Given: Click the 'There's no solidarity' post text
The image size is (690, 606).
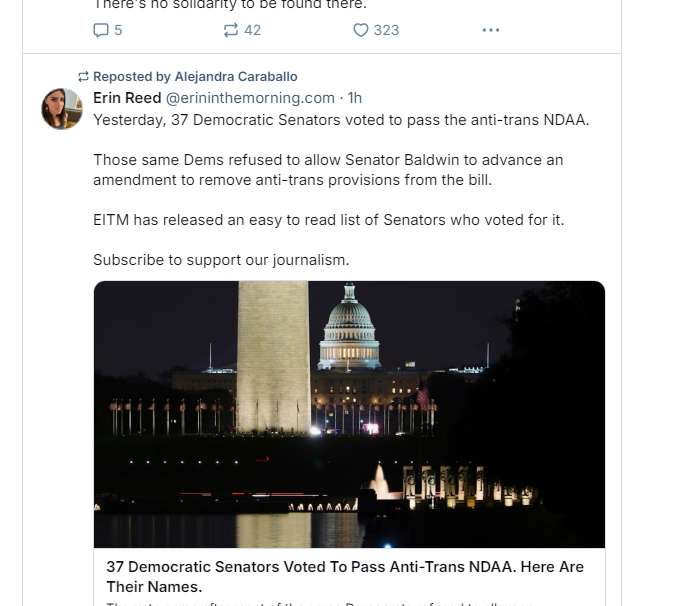Looking at the screenshot, I should pos(230,5).
